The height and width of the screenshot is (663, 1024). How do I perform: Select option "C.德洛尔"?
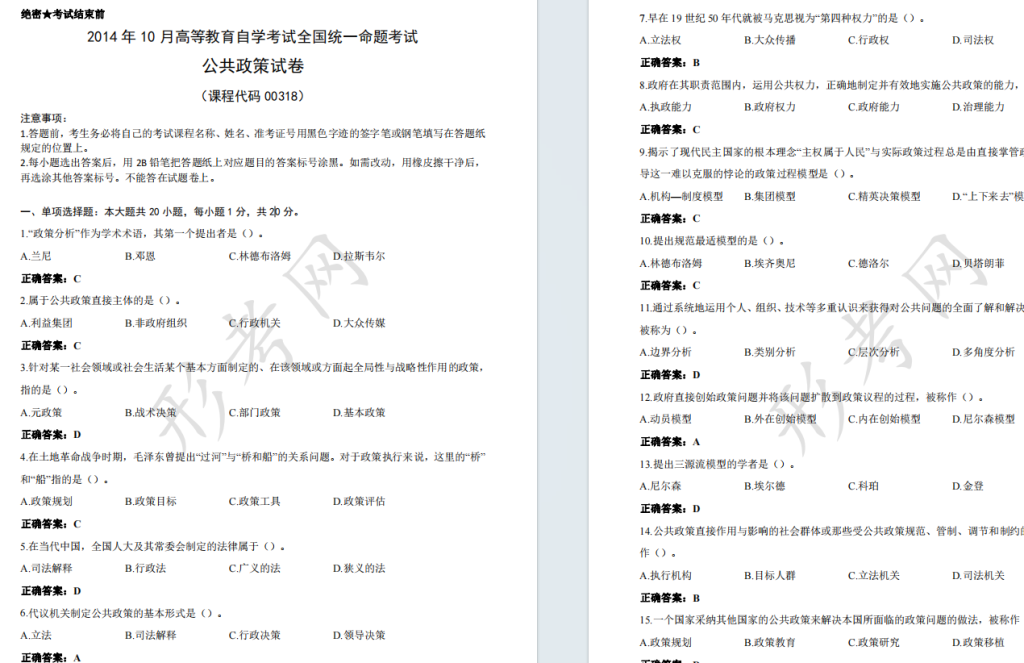click(x=869, y=263)
